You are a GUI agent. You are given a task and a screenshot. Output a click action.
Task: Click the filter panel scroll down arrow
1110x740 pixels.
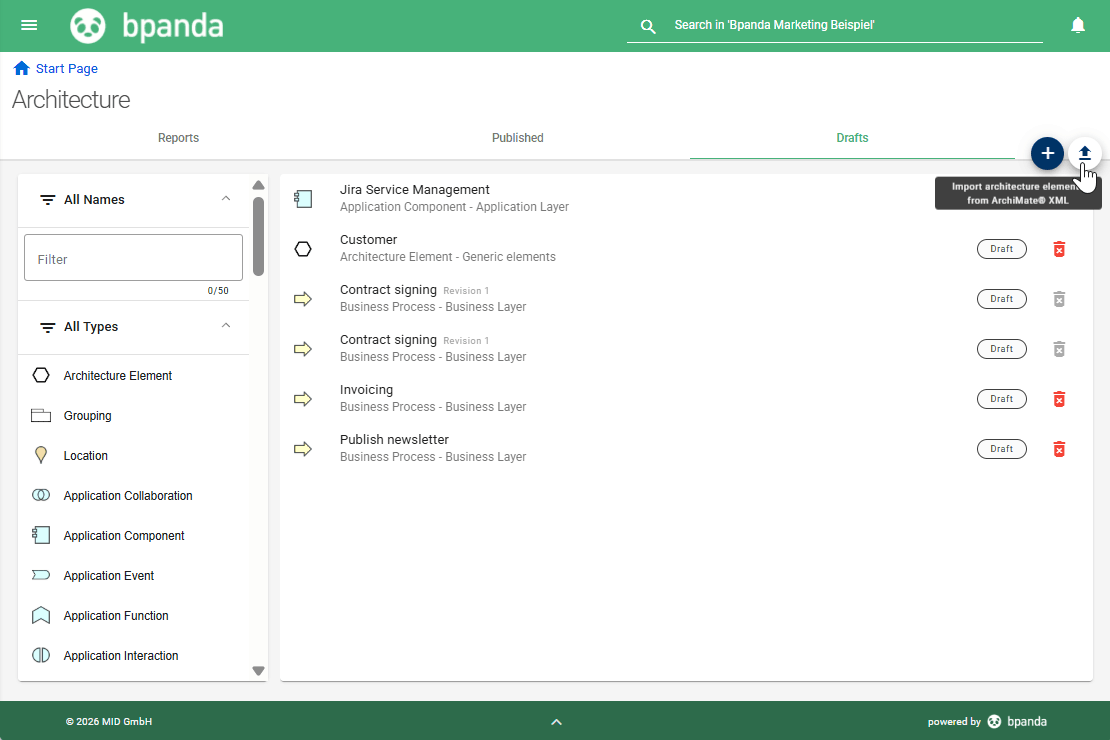pyautogui.click(x=258, y=671)
